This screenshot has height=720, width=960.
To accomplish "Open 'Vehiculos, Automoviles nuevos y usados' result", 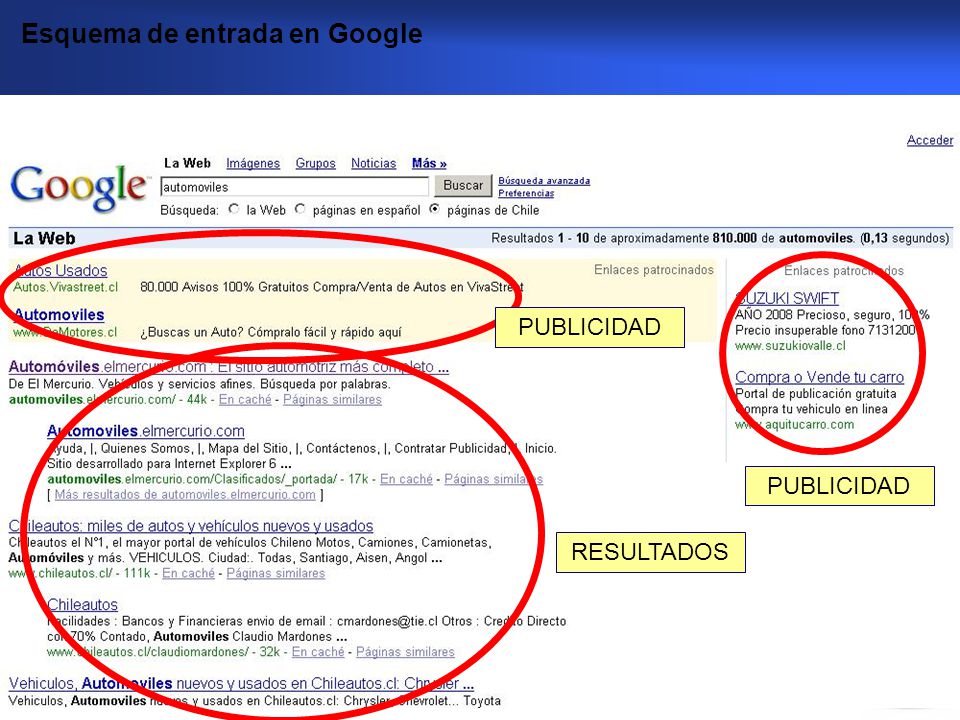I will pos(241,683).
